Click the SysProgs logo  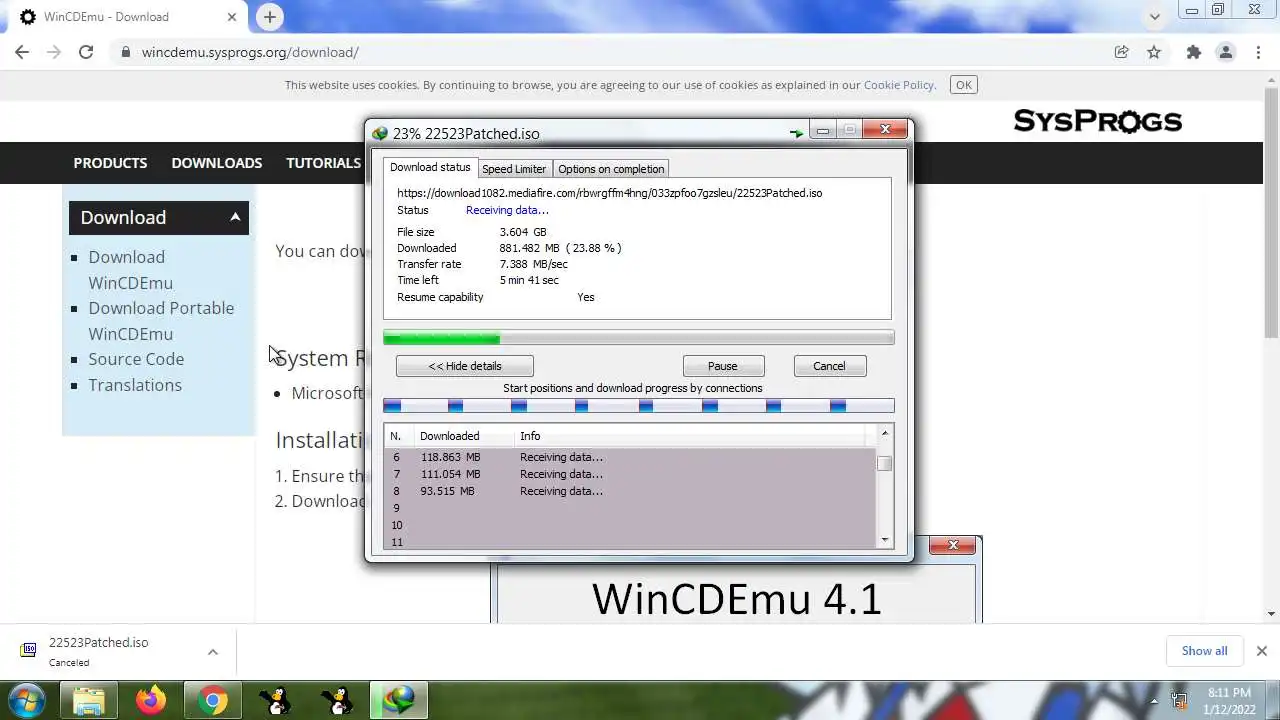click(1098, 121)
